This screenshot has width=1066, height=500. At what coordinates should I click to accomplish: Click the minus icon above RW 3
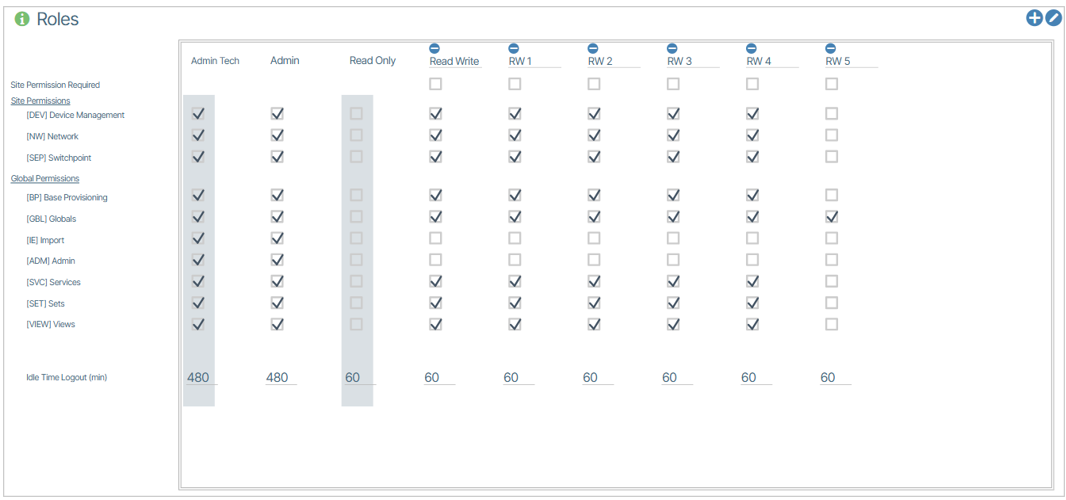[x=672, y=48]
